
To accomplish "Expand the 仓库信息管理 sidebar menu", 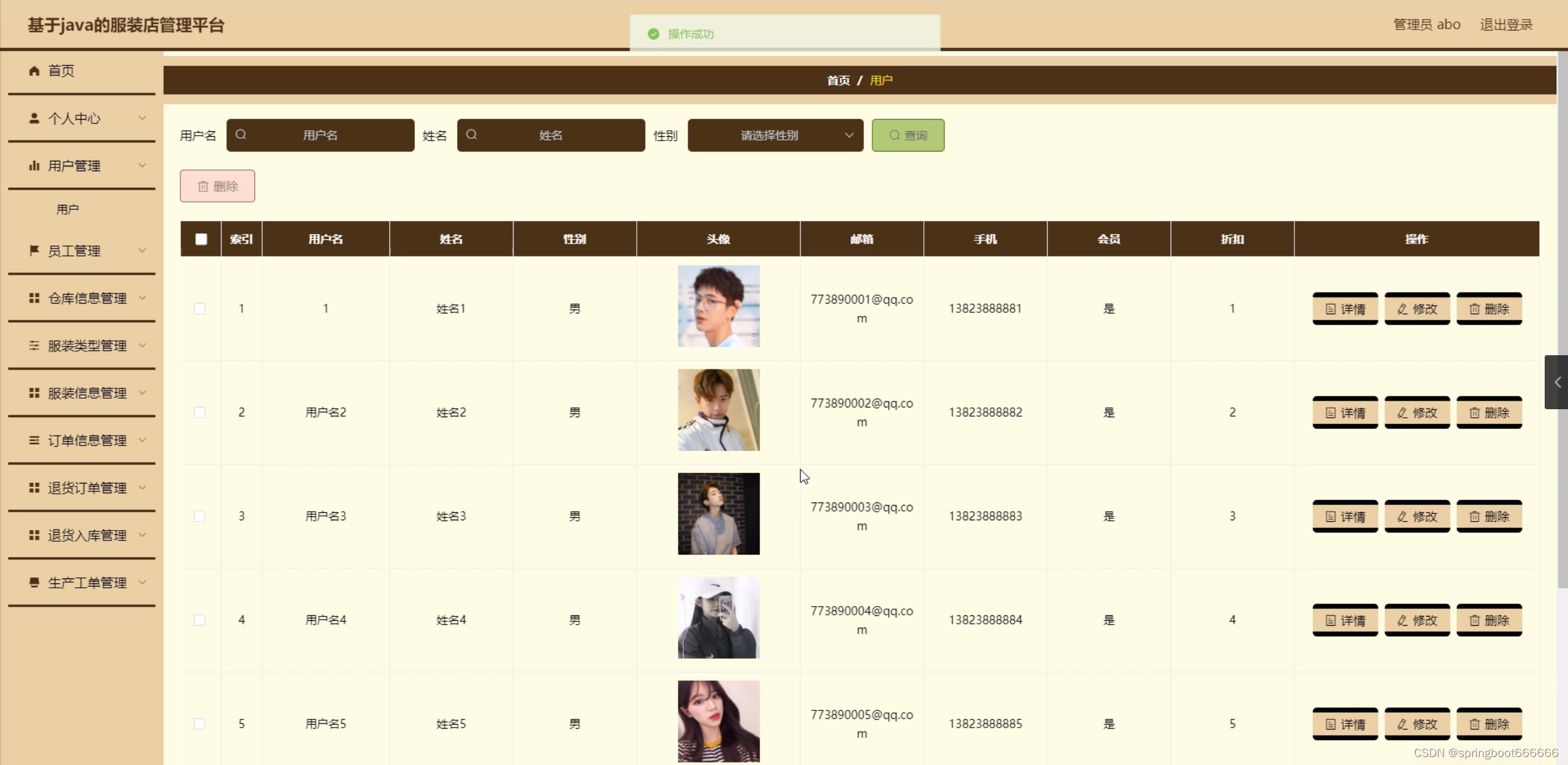I will (x=87, y=298).
